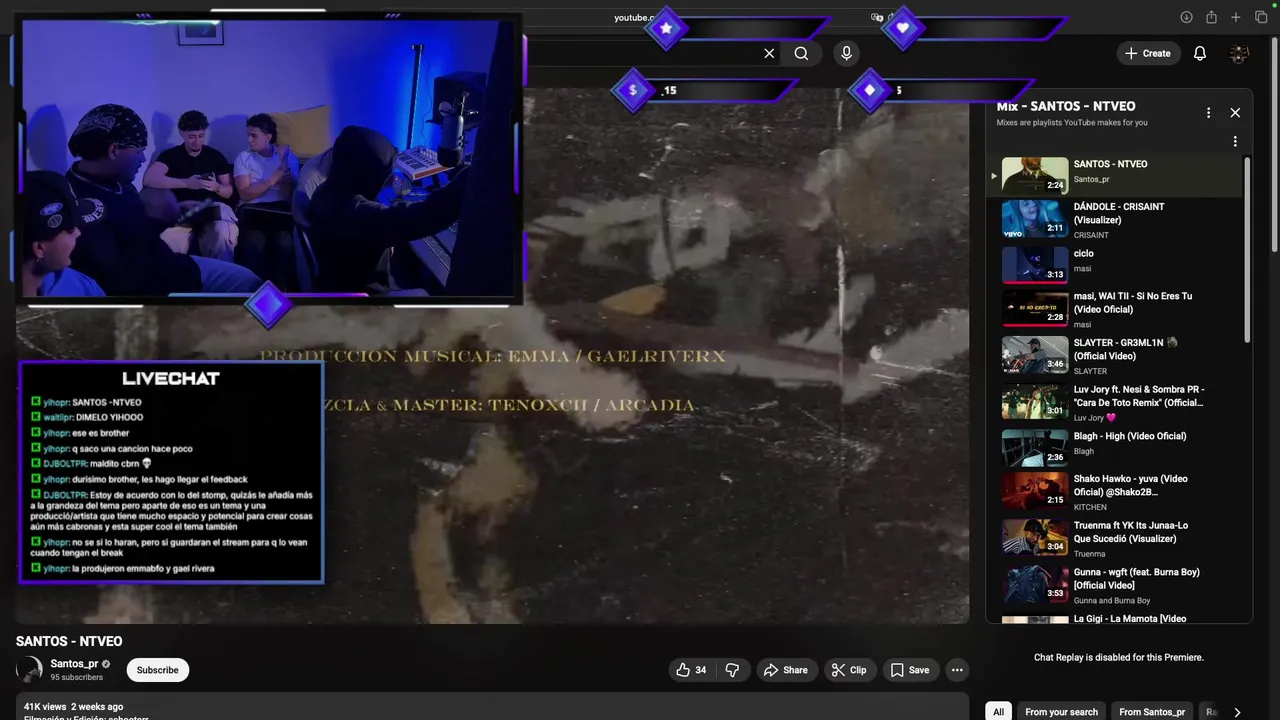Open 'masi, WAI TII - Si No Eres Tu' title

[x=1133, y=303]
